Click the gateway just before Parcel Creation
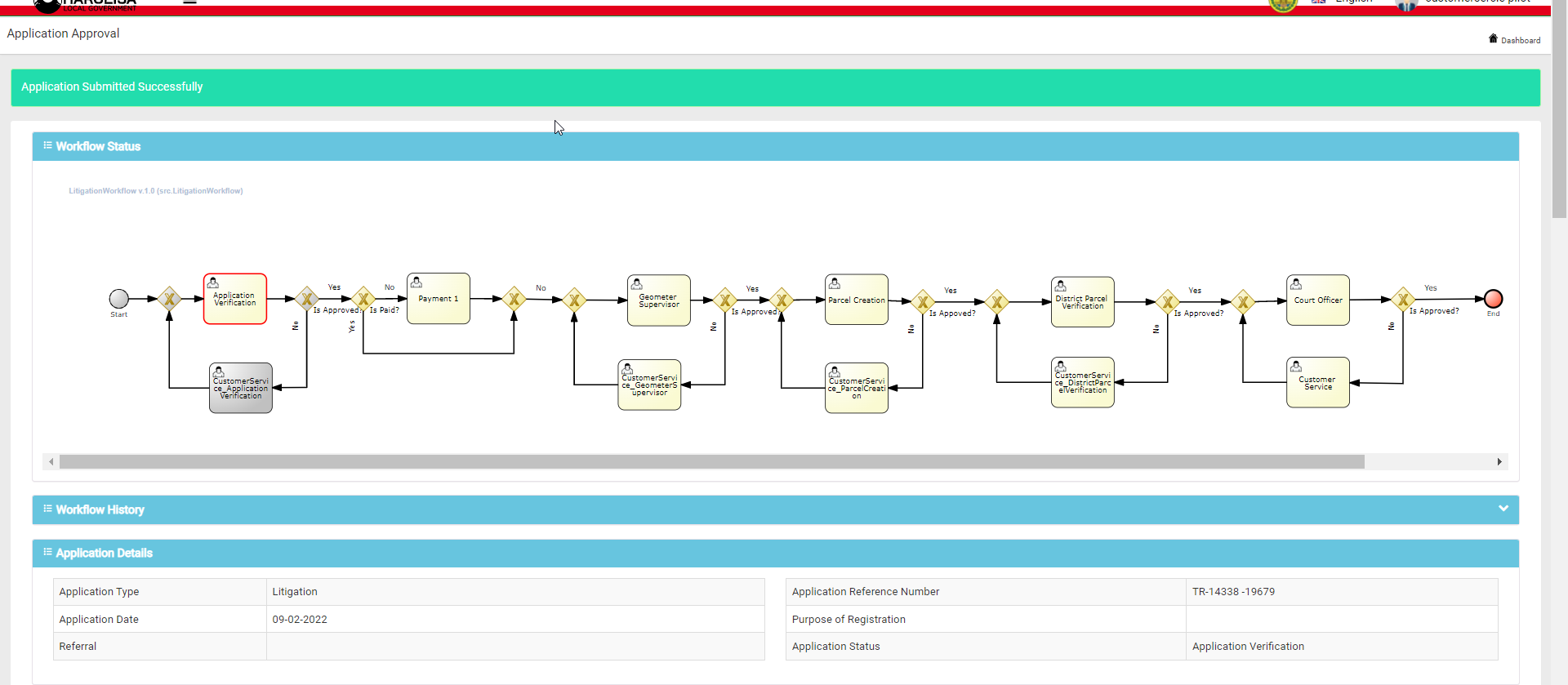 point(782,300)
